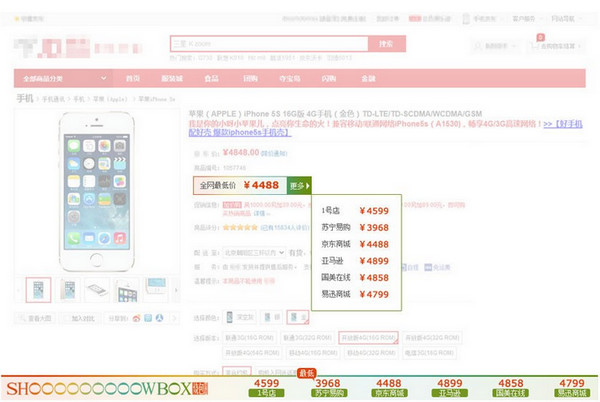Screen dimensions: 600x402
Task: Click the star favorite icon at top left
Action: pyautogui.click(x=16, y=18)
